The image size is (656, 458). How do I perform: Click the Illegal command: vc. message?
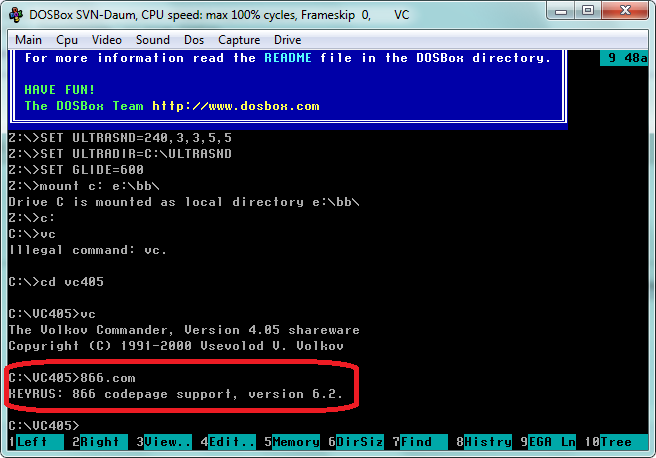pyautogui.click(x=88, y=250)
